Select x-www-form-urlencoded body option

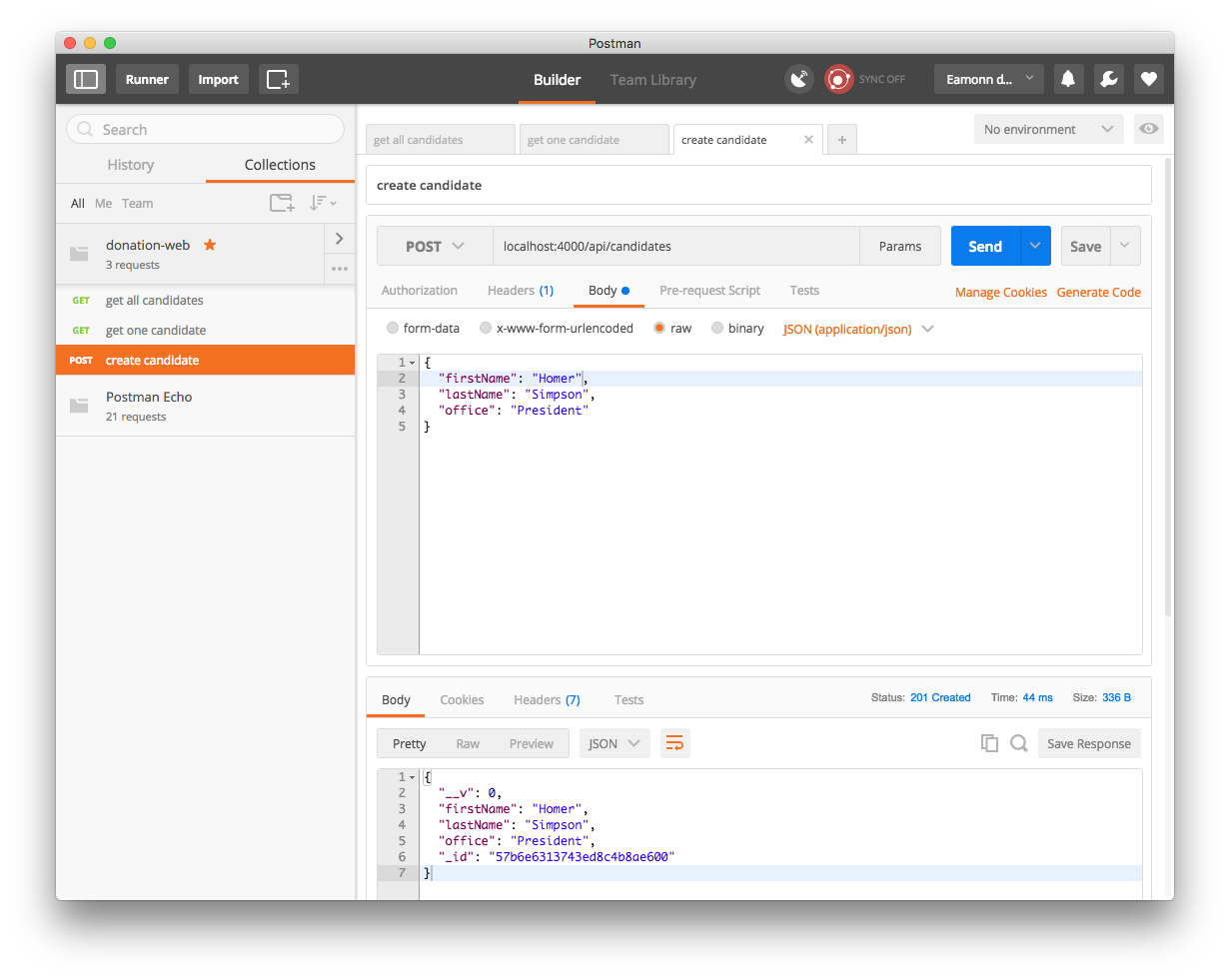(x=486, y=328)
